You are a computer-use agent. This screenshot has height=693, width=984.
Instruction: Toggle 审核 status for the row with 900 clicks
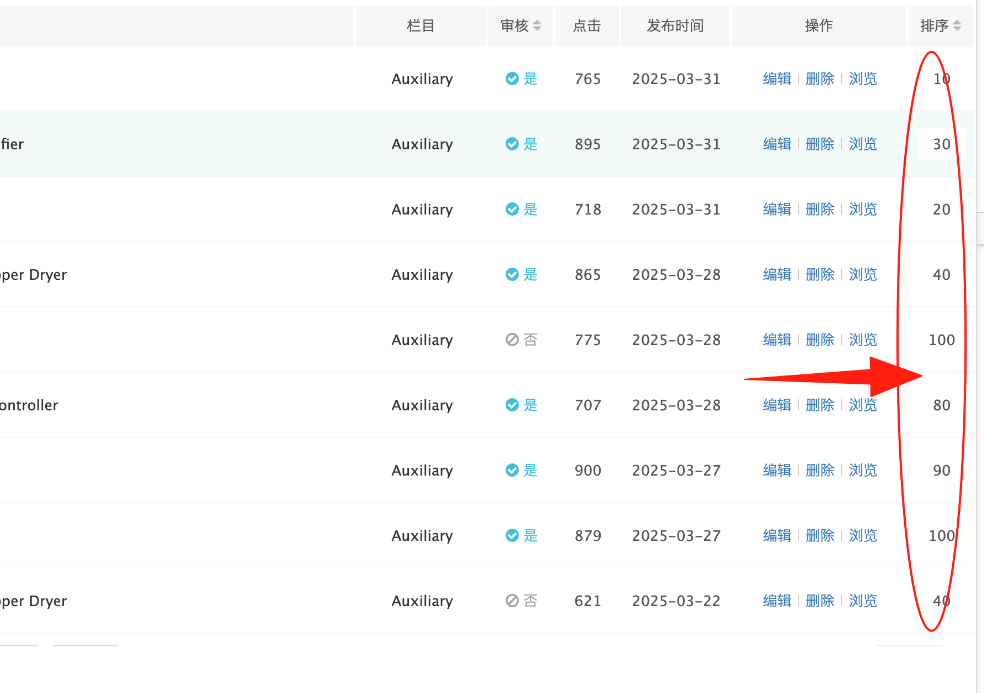521,470
